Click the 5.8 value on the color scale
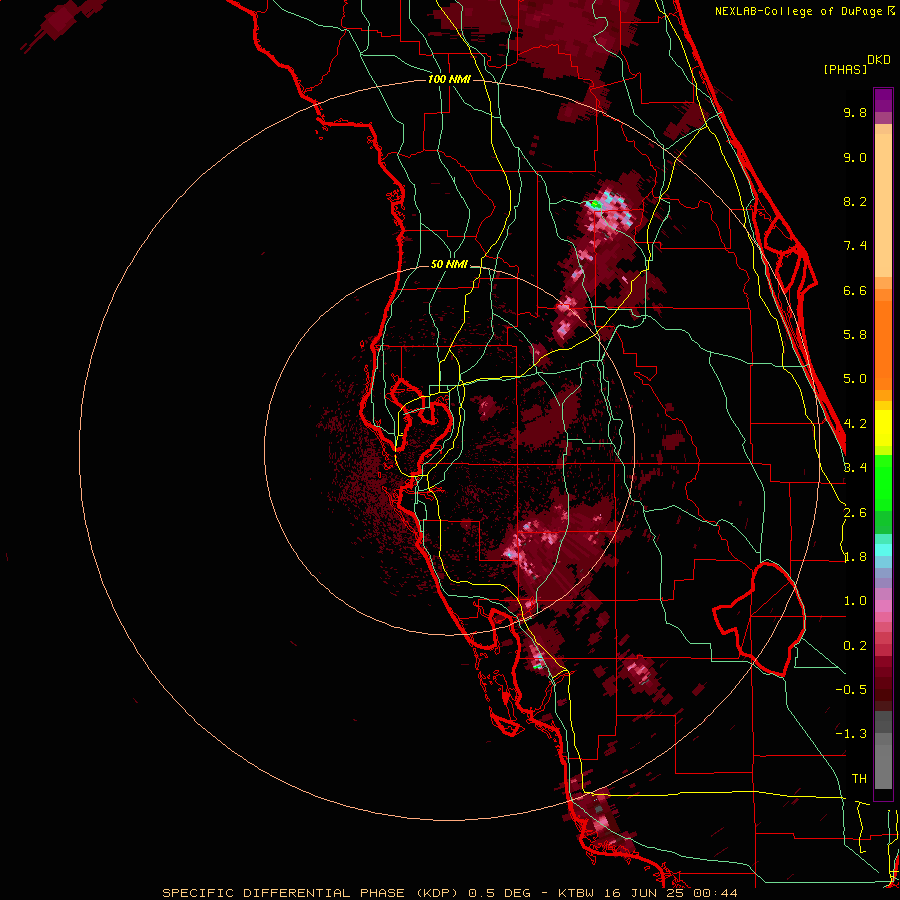This screenshot has width=900, height=900. click(855, 335)
